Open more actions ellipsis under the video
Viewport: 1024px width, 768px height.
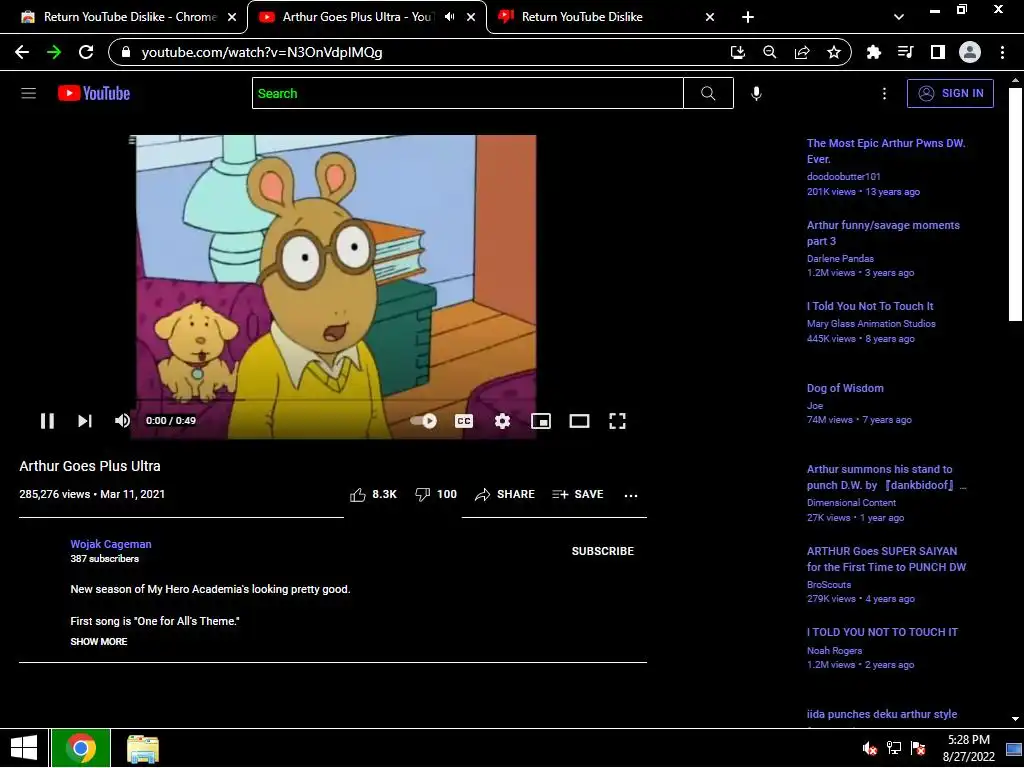631,495
